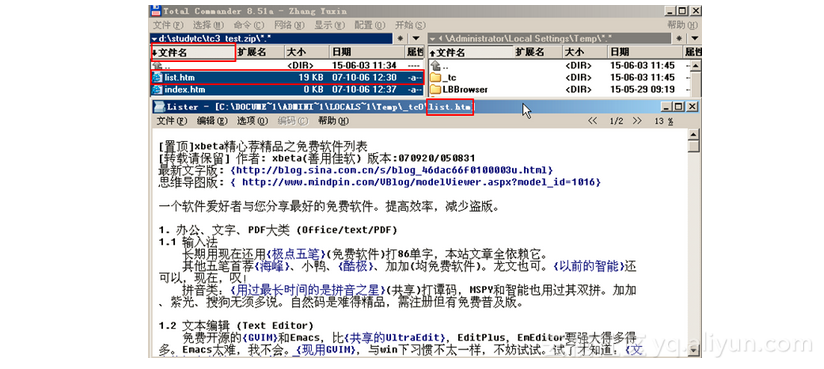Click the LBBrowser folder icon in right panel
Screen dimensions: 824x369
[x=435, y=89]
